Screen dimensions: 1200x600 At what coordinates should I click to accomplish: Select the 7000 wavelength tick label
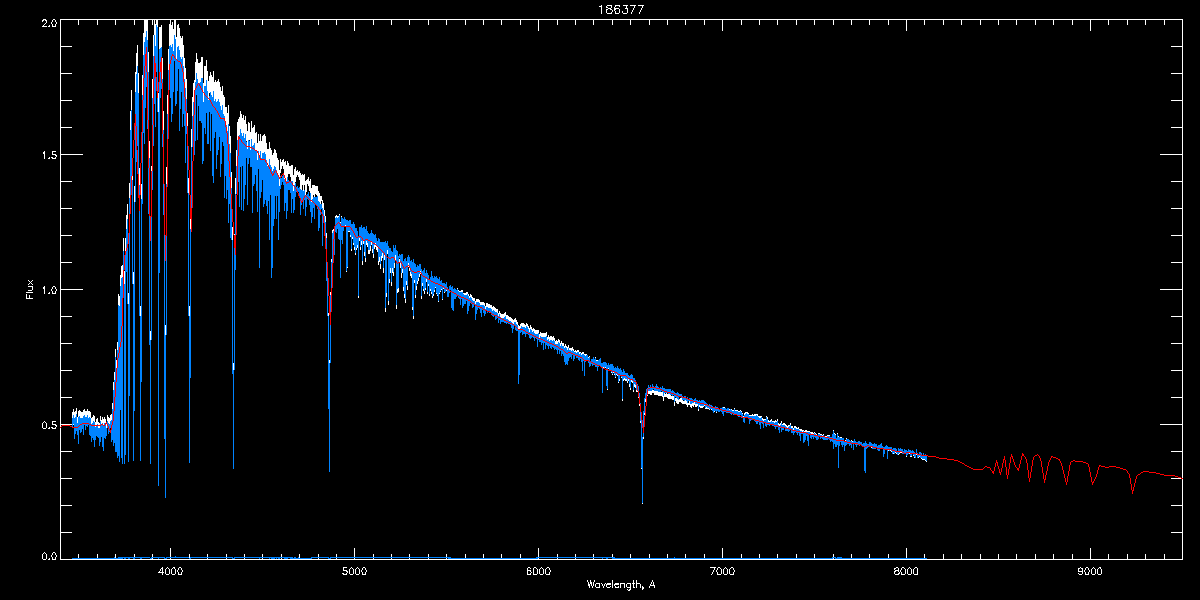point(722,572)
